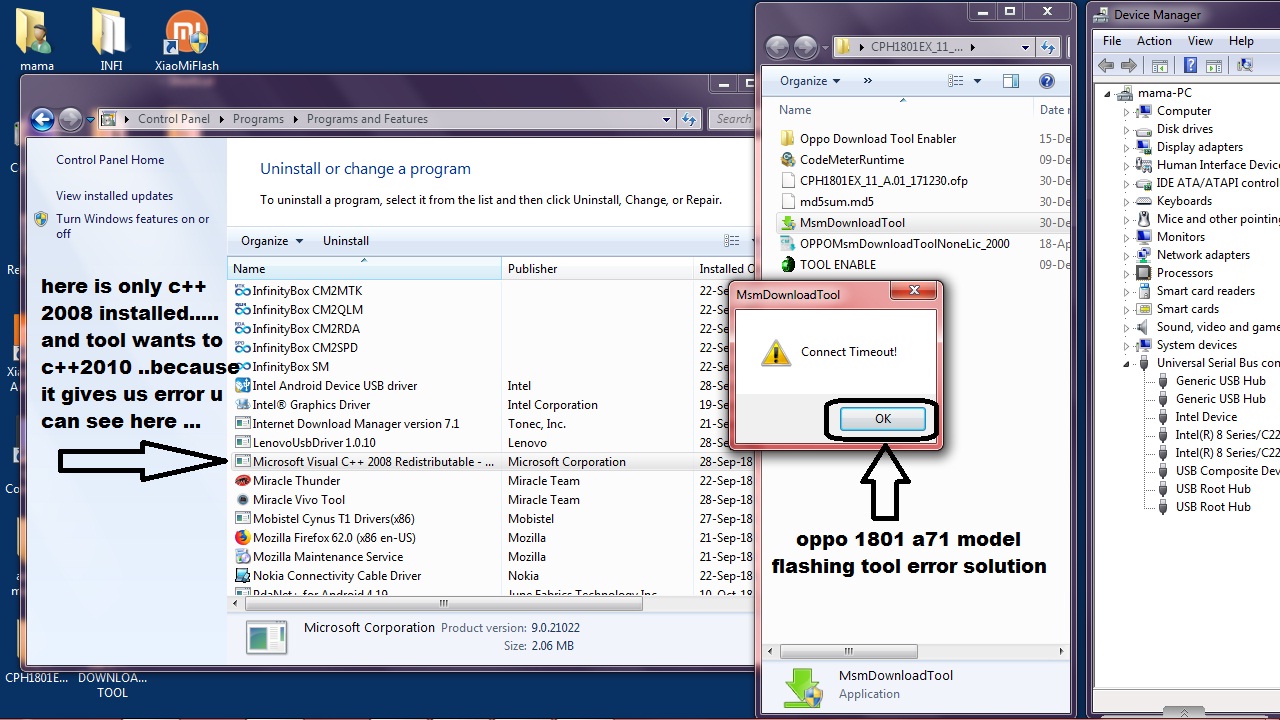
Task: Open the INFI desktop folder
Action: pyautogui.click(x=111, y=40)
